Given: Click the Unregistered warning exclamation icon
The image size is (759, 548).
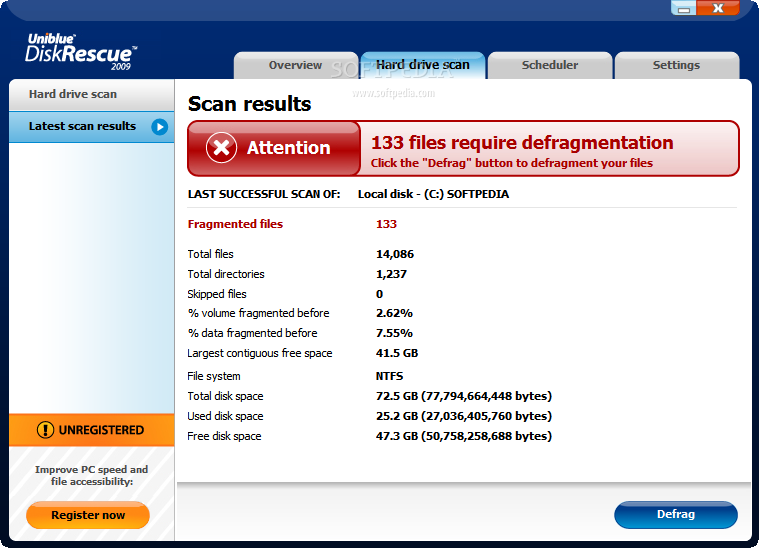Looking at the screenshot, I should click(46, 430).
